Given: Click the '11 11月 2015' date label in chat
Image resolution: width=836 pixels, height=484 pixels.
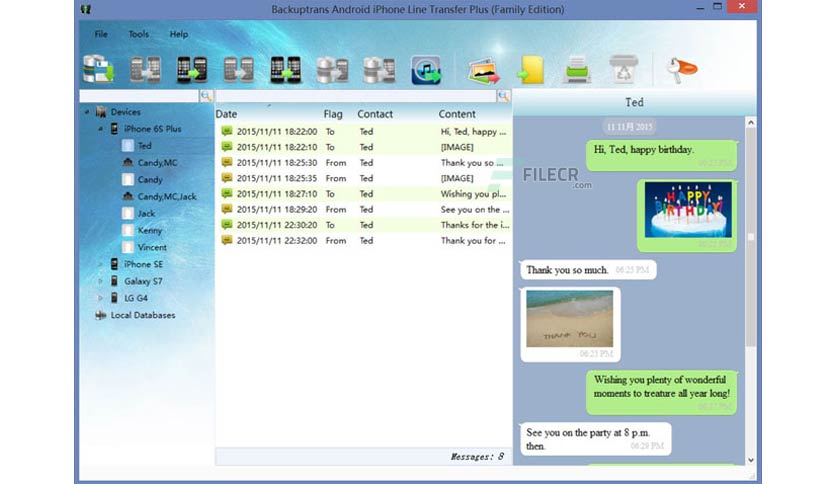Looking at the screenshot, I should (629, 127).
